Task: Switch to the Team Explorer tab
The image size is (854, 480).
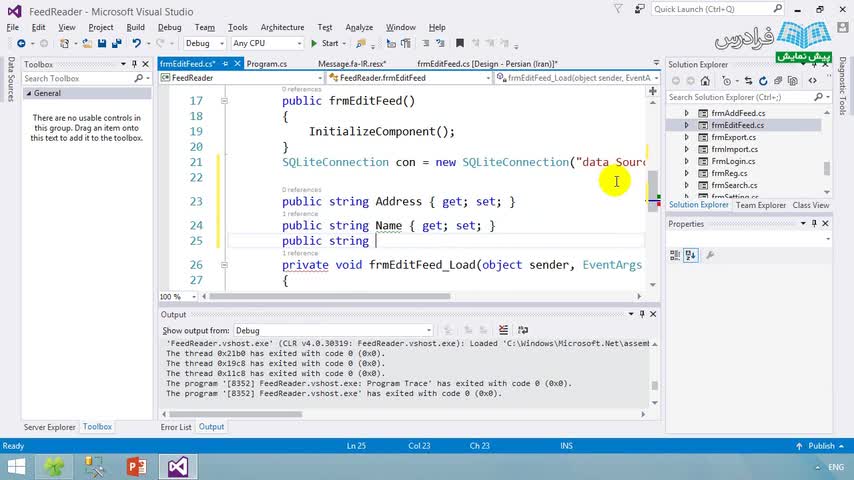Action: click(760, 205)
